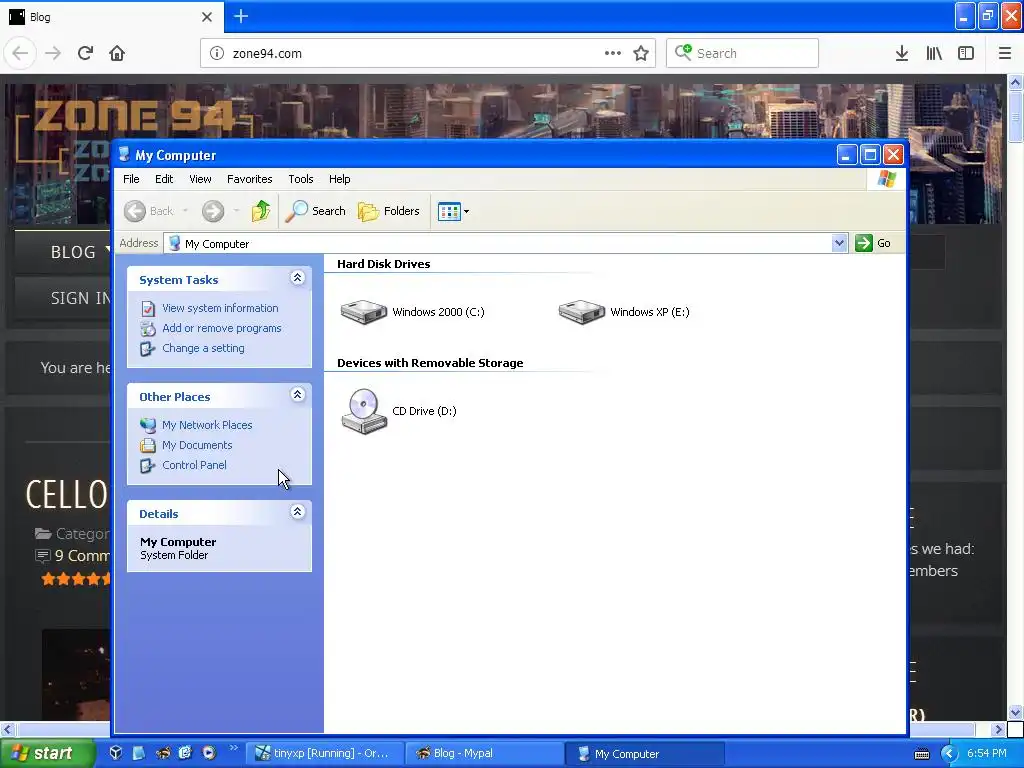Click the taskbar clock showing 6:54 PM

pos(986,753)
